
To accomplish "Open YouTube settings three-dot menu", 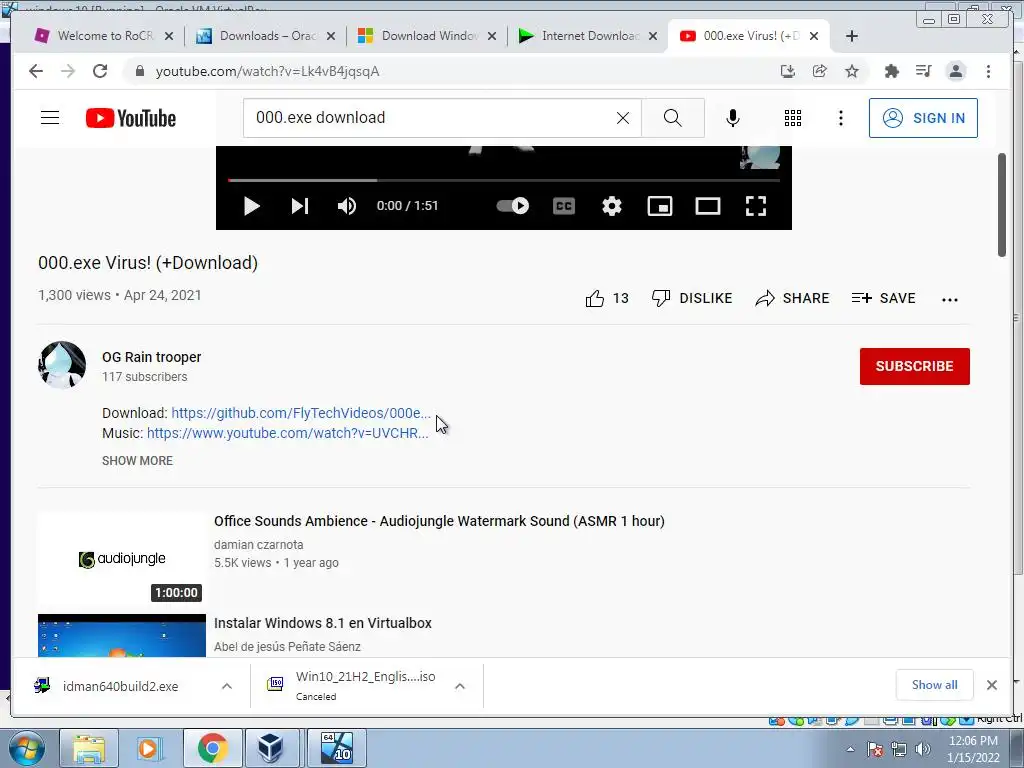I will point(840,118).
